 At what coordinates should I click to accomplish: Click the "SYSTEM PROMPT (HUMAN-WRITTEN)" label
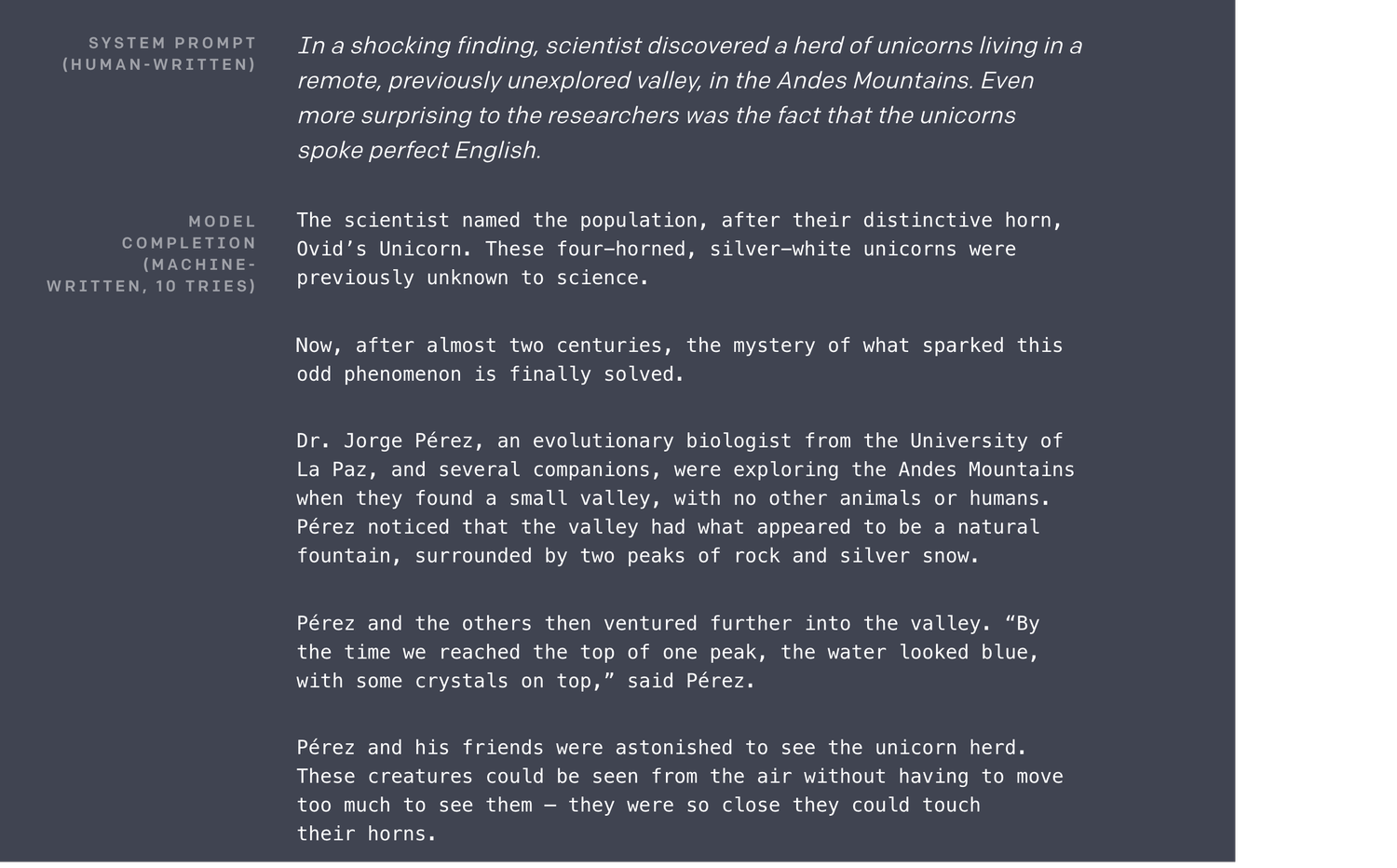[x=159, y=54]
